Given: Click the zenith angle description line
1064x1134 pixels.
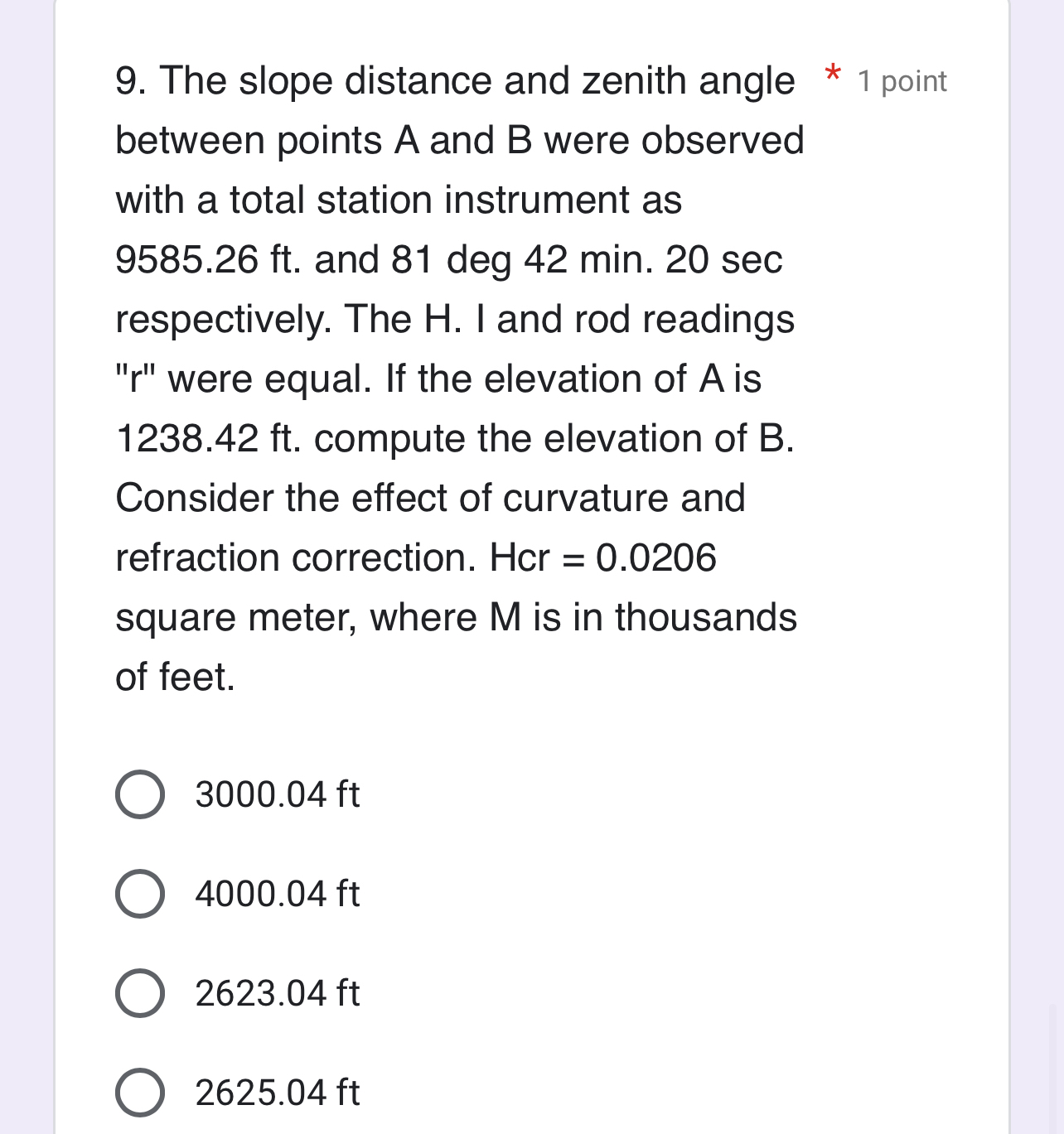Looking at the screenshot, I should pyautogui.click(x=458, y=140).
